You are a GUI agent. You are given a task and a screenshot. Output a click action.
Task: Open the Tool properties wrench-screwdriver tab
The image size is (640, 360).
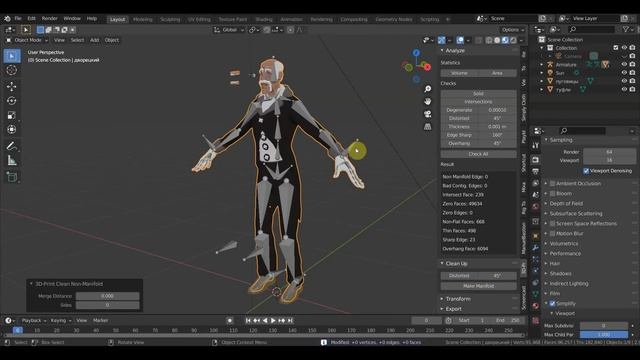[x=536, y=145]
